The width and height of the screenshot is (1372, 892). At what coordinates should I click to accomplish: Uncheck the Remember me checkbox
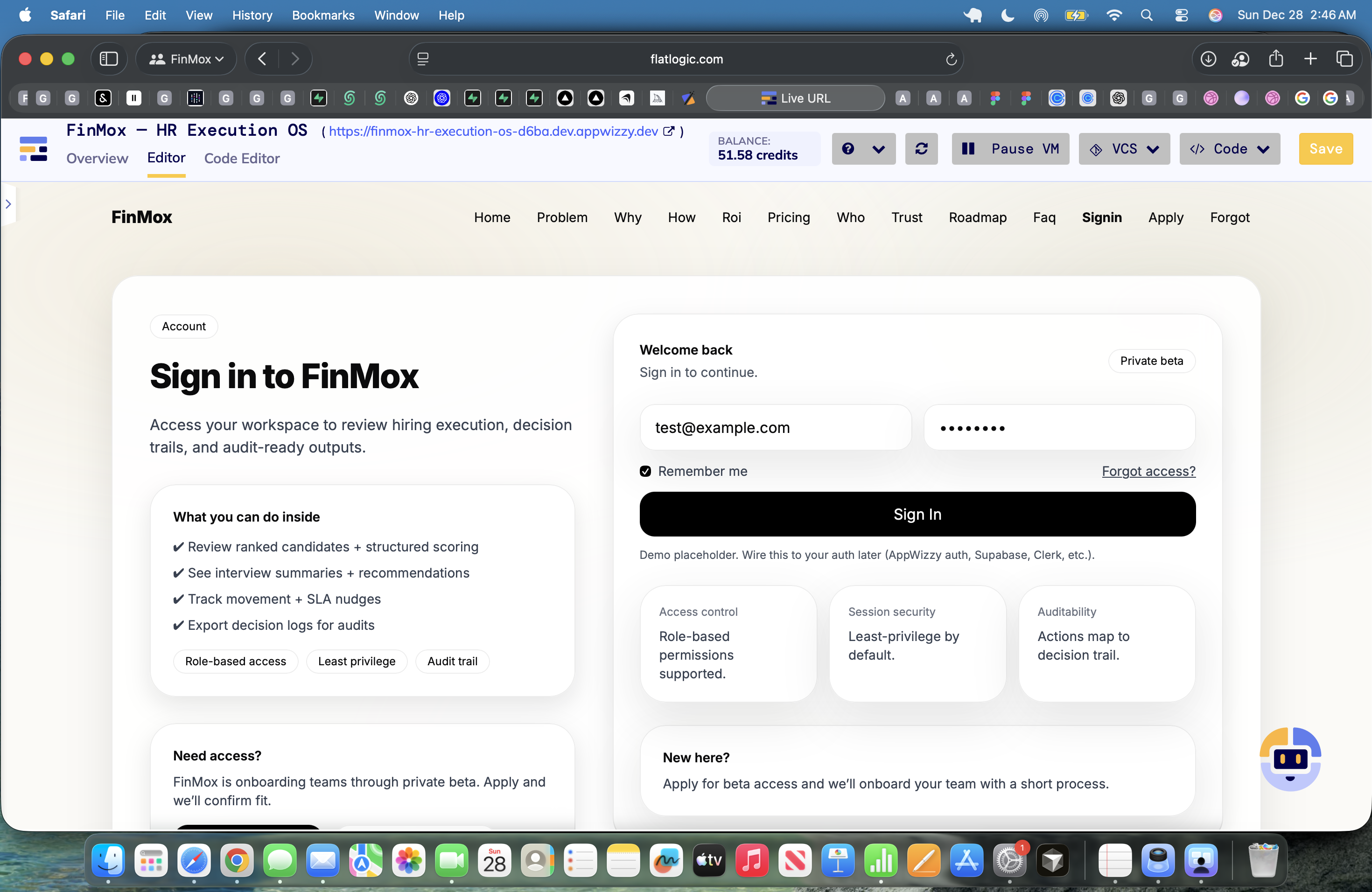(645, 471)
